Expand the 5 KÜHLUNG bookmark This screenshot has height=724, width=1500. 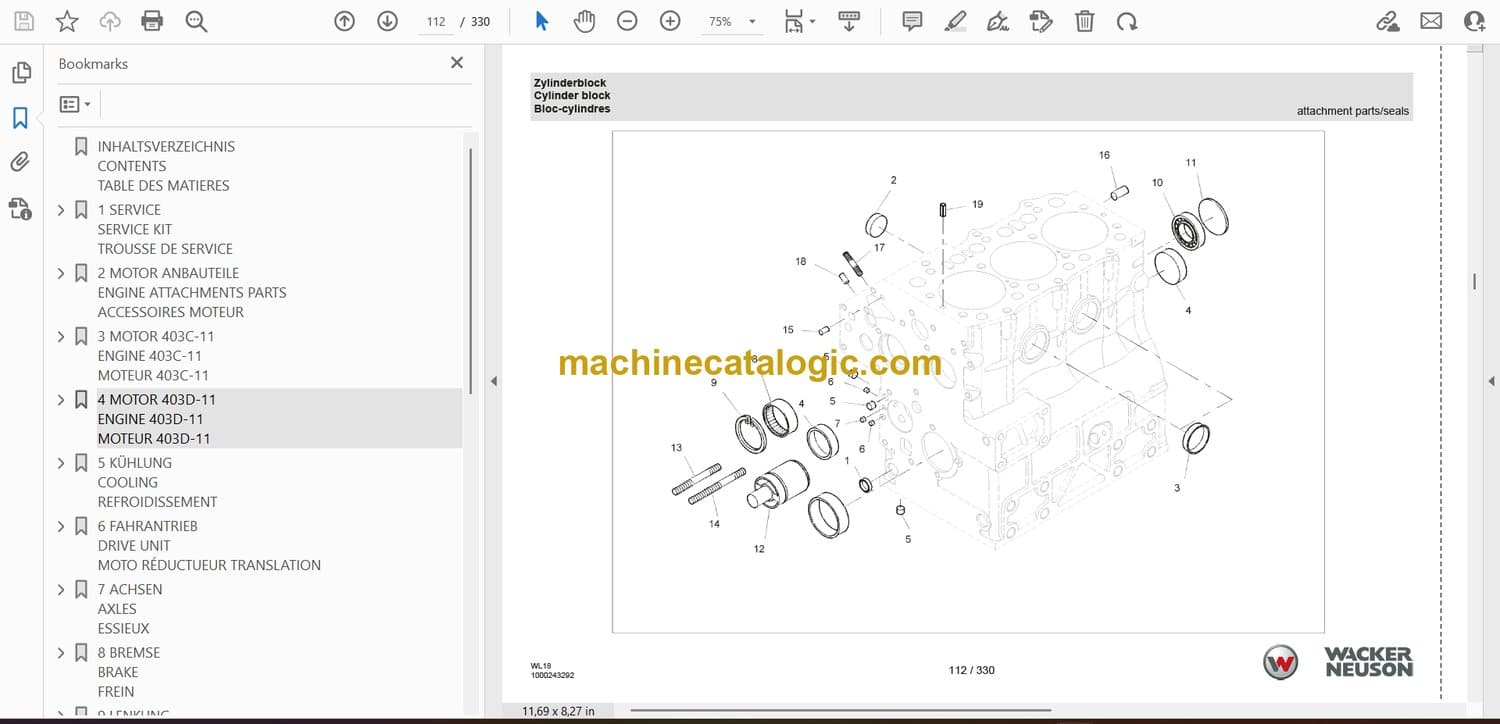coord(61,463)
